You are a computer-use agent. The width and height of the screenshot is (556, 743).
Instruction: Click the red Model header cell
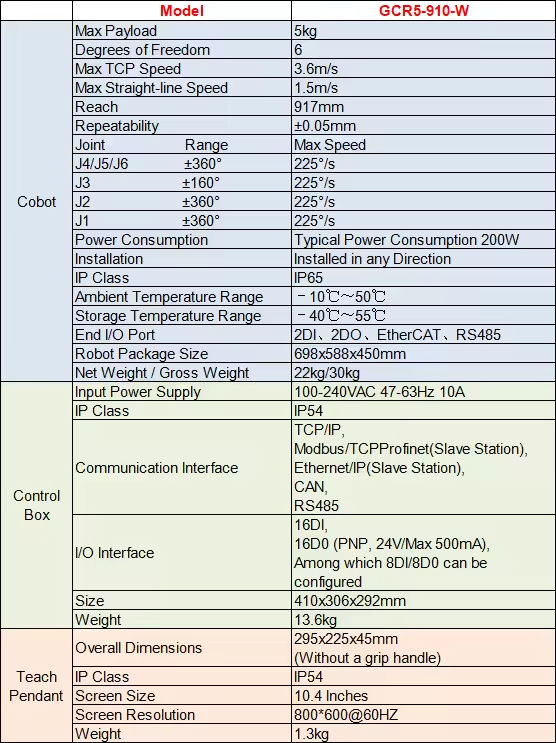pyautogui.click(x=182, y=11)
